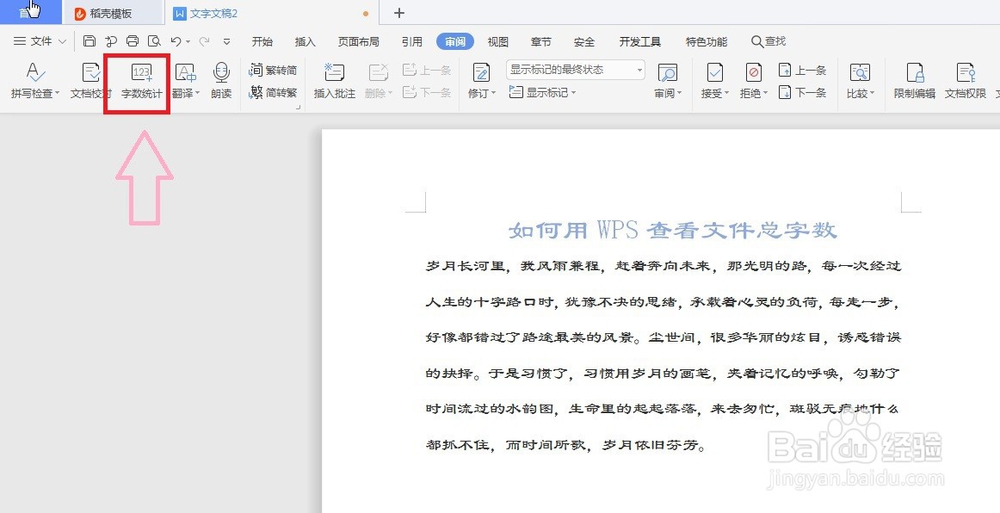This screenshot has height=513, width=1000.
Task: Switch to the 稻壳模板 tab
Action: point(114,13)
